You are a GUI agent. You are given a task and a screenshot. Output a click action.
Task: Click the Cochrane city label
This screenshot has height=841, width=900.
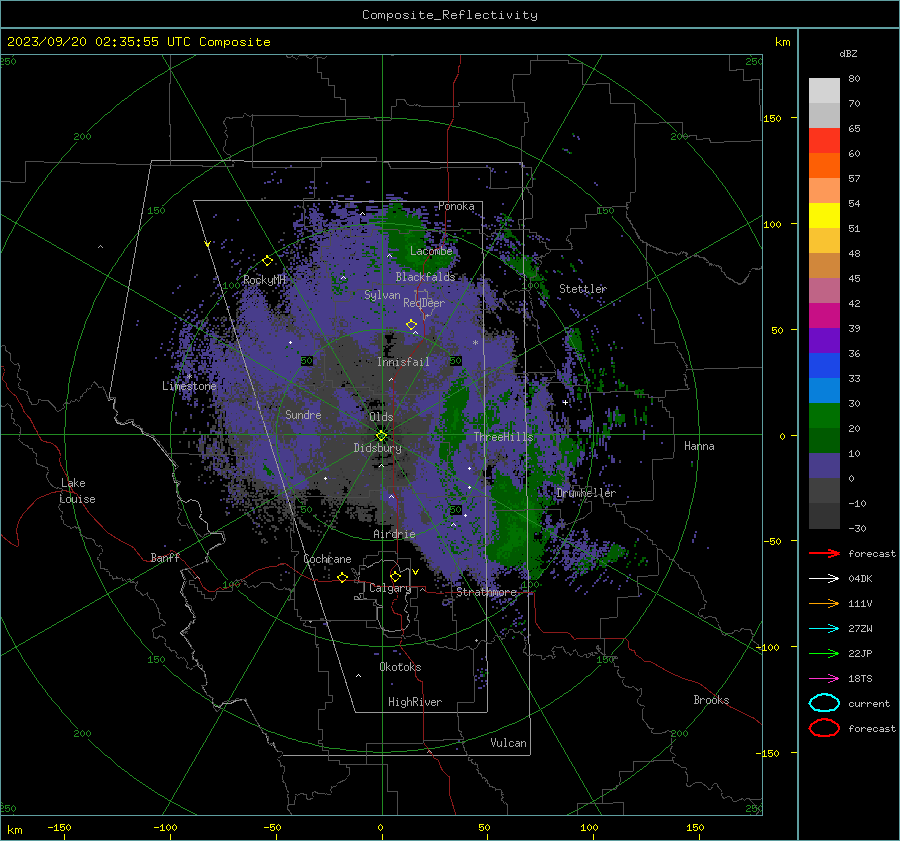327,559
